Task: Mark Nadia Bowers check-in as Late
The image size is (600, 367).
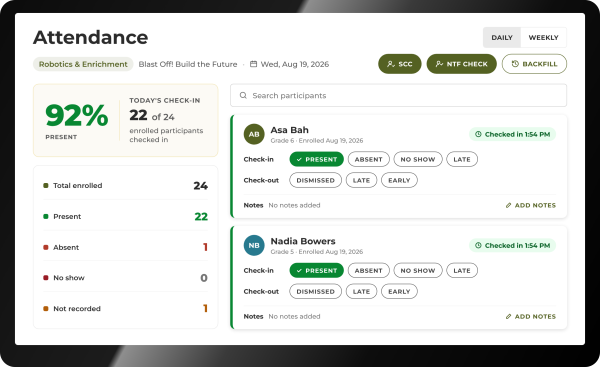Action: (x=462, y=270)
